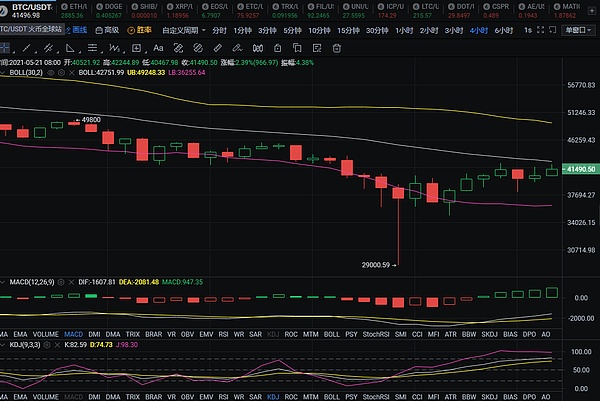Switch to the 15分钟 timeframe tab
Viewport: 600px width, 401px height.
[x=348, y=30]
